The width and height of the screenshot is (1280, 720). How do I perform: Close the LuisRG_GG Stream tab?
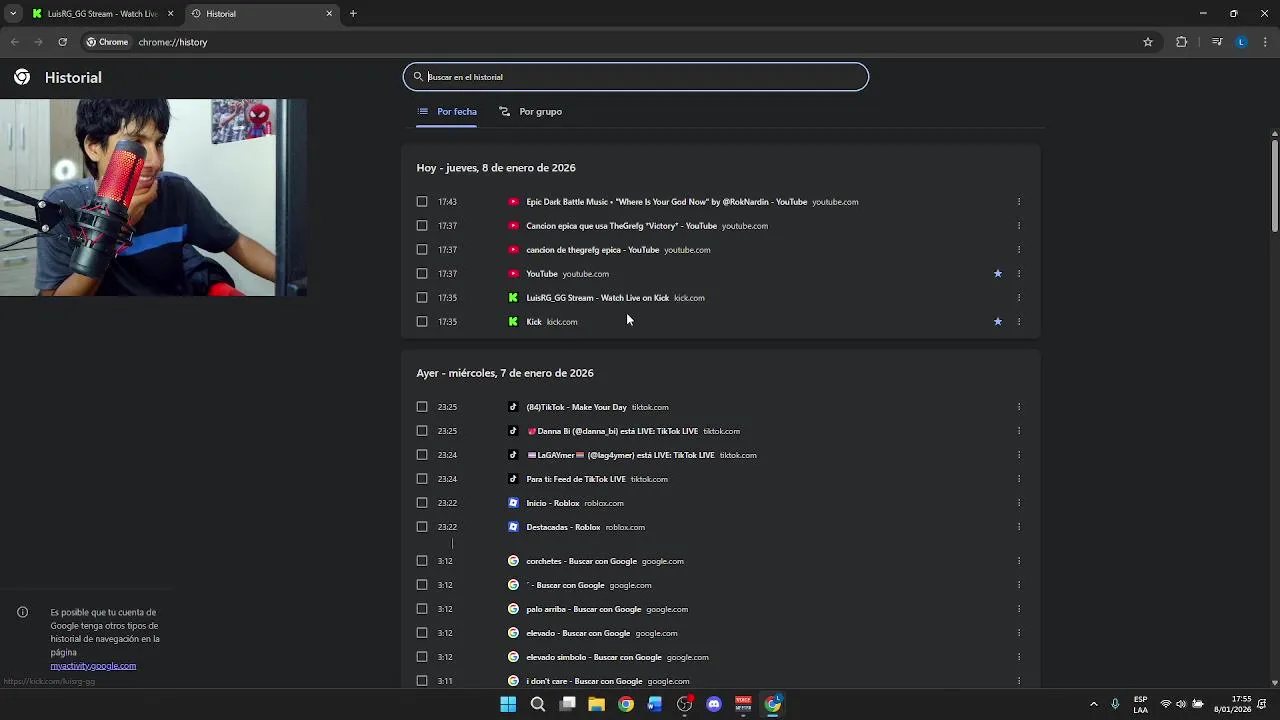[x=170, y=14]
